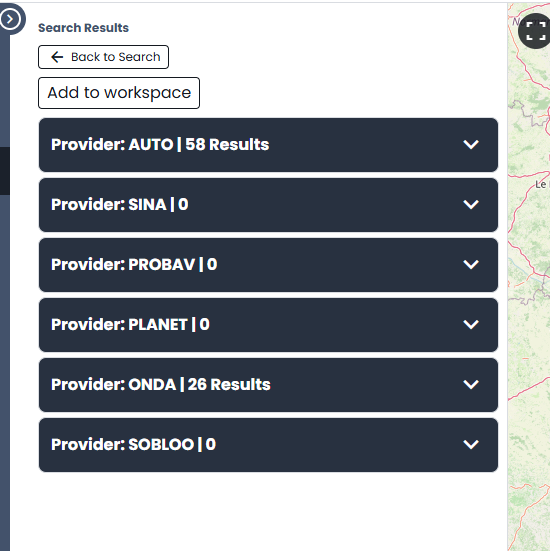Click the back arrow icon beside Back to Search
This screenshot has height=551, width=550.
pos(57,57)
